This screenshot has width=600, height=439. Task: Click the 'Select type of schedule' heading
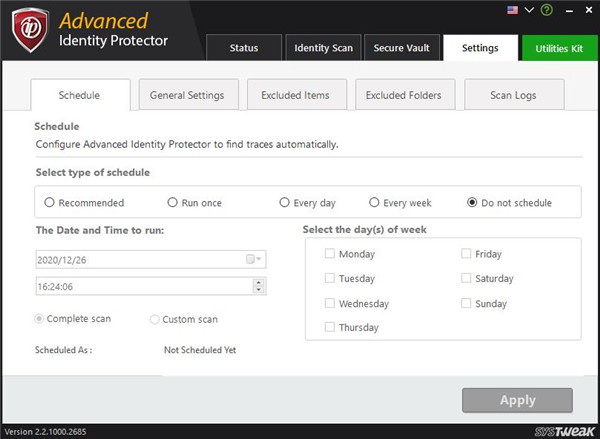(93, 173)
